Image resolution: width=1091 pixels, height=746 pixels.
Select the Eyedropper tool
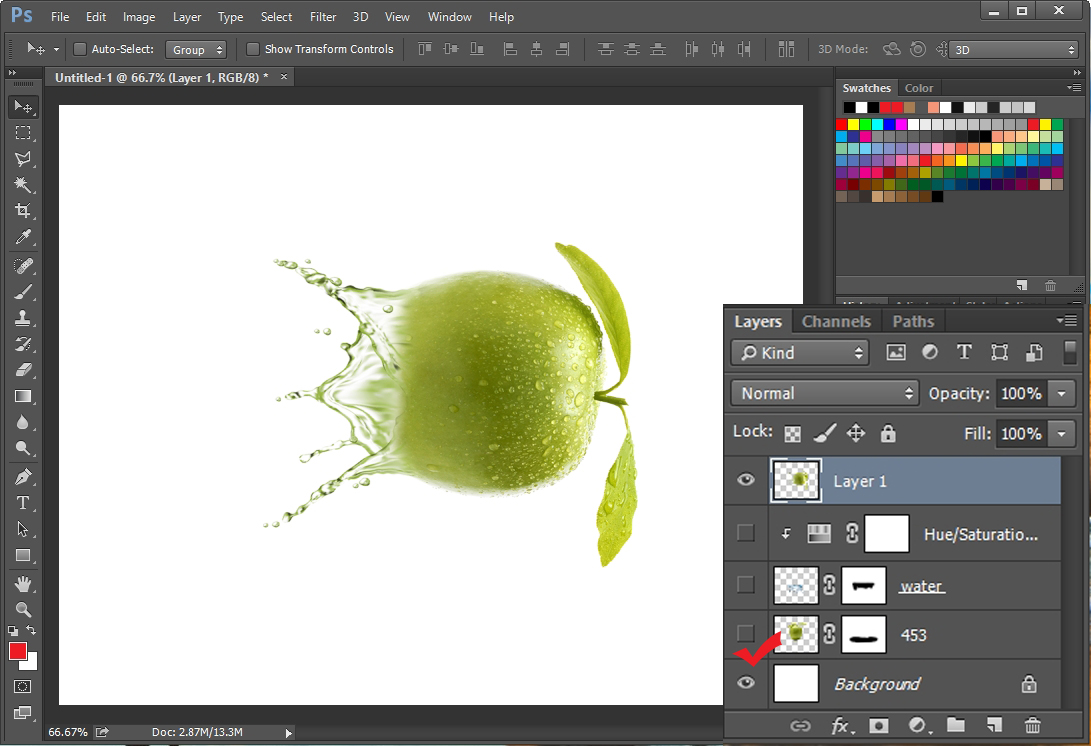tap(23, 237)
